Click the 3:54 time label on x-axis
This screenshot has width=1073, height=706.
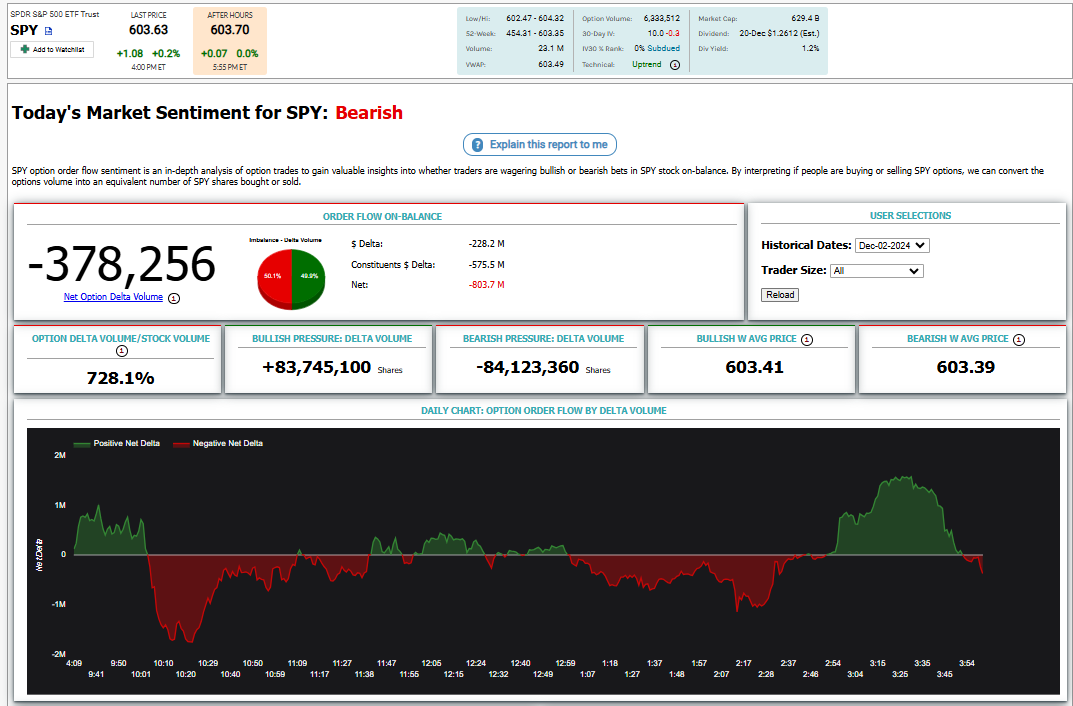[967, 664]
